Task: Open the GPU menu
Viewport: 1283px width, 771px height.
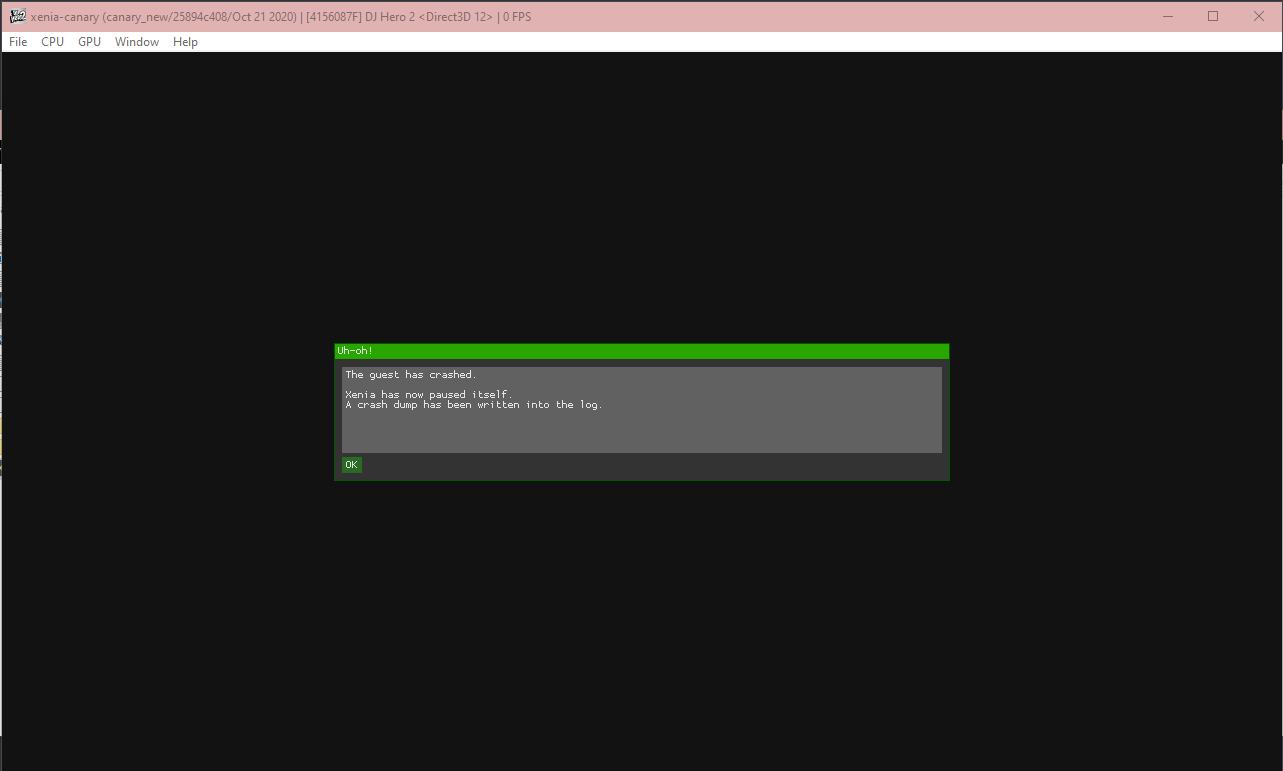Action: [89, 42]
